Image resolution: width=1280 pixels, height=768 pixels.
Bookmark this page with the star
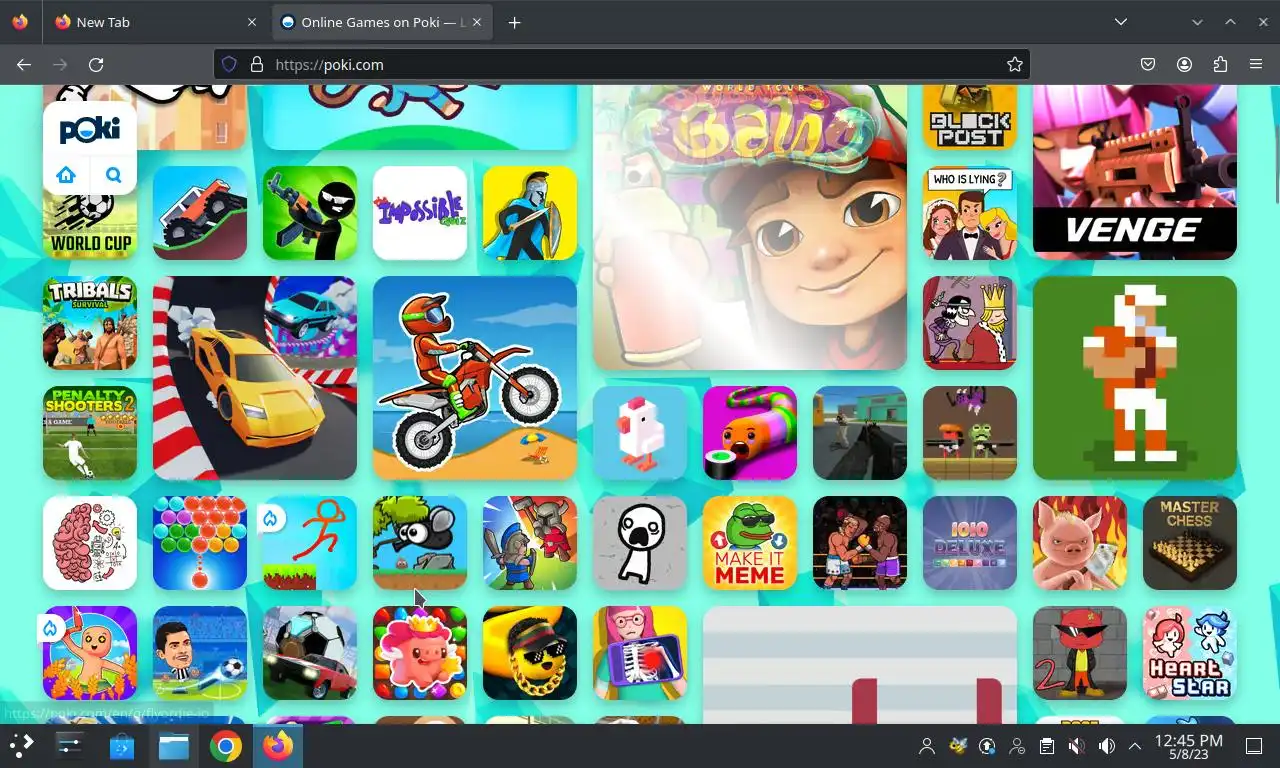tap(1015, 64)
